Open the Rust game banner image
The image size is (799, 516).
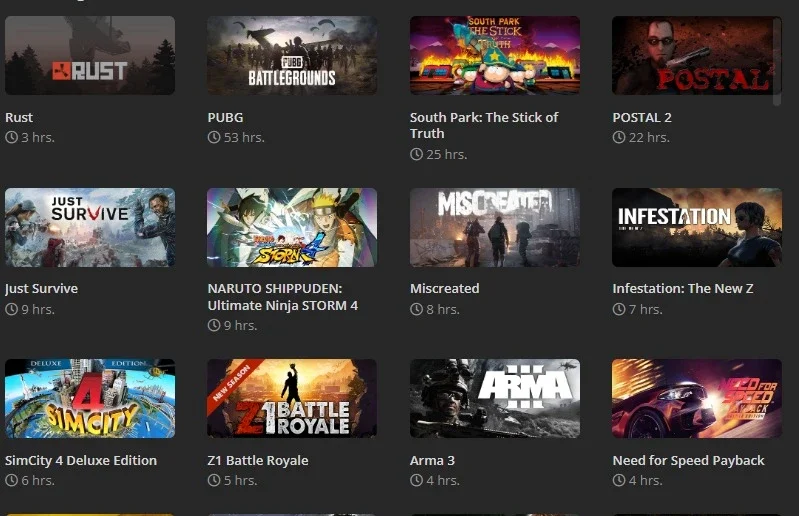90,55
